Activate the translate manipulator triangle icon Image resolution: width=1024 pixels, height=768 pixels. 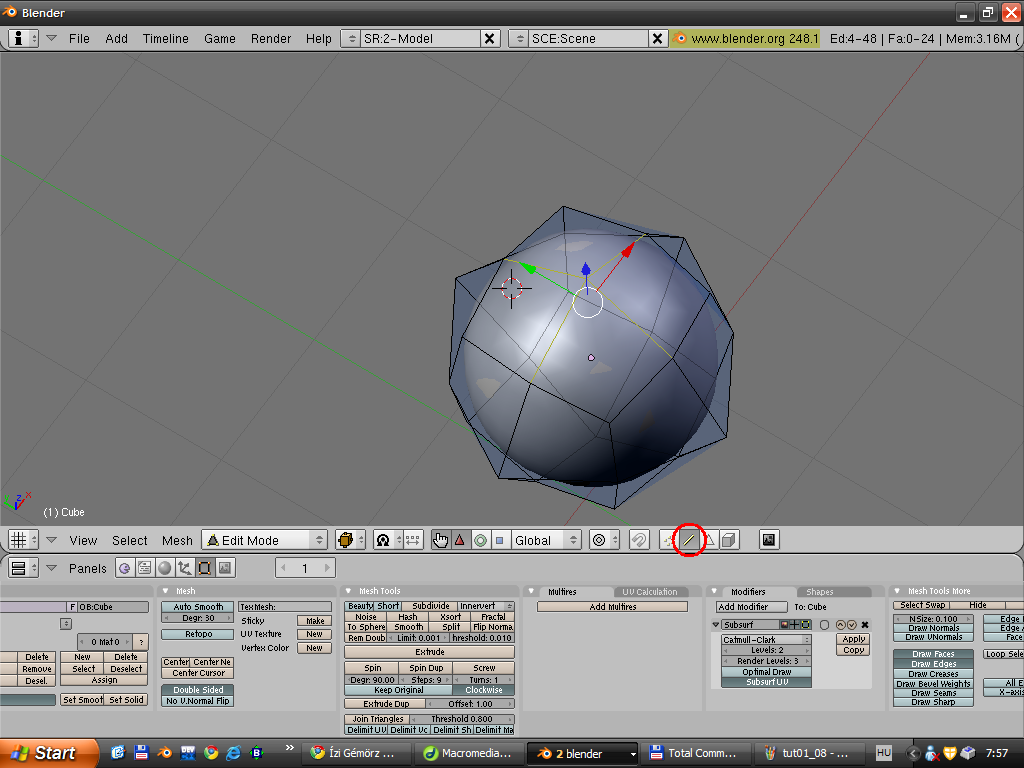click(460, 540)
